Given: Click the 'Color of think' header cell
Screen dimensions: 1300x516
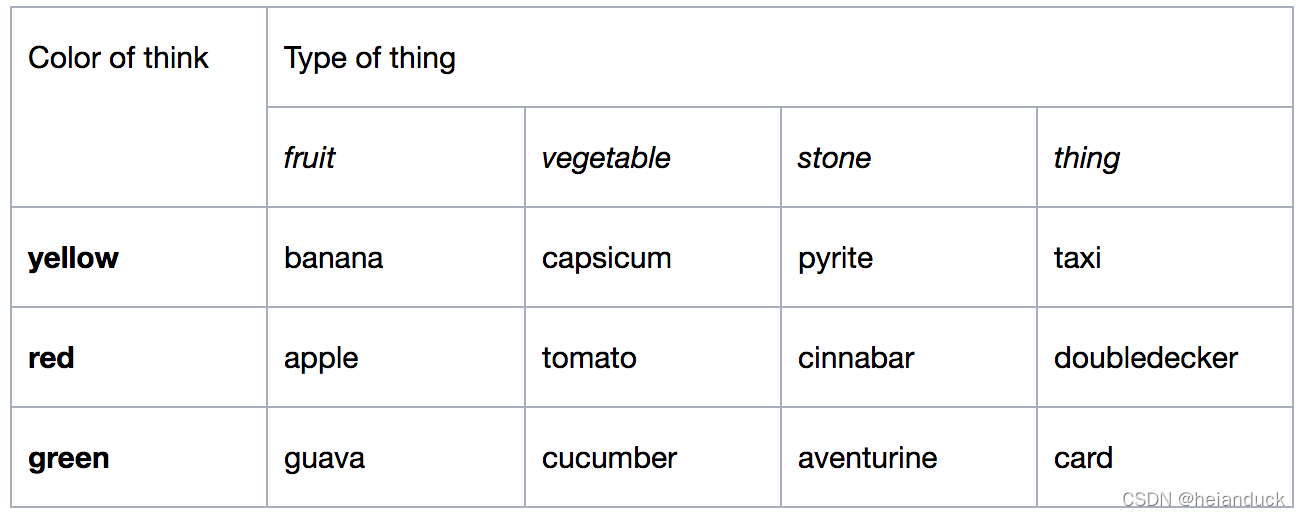Looking at the screenshot, I should [x=139, y=107].
